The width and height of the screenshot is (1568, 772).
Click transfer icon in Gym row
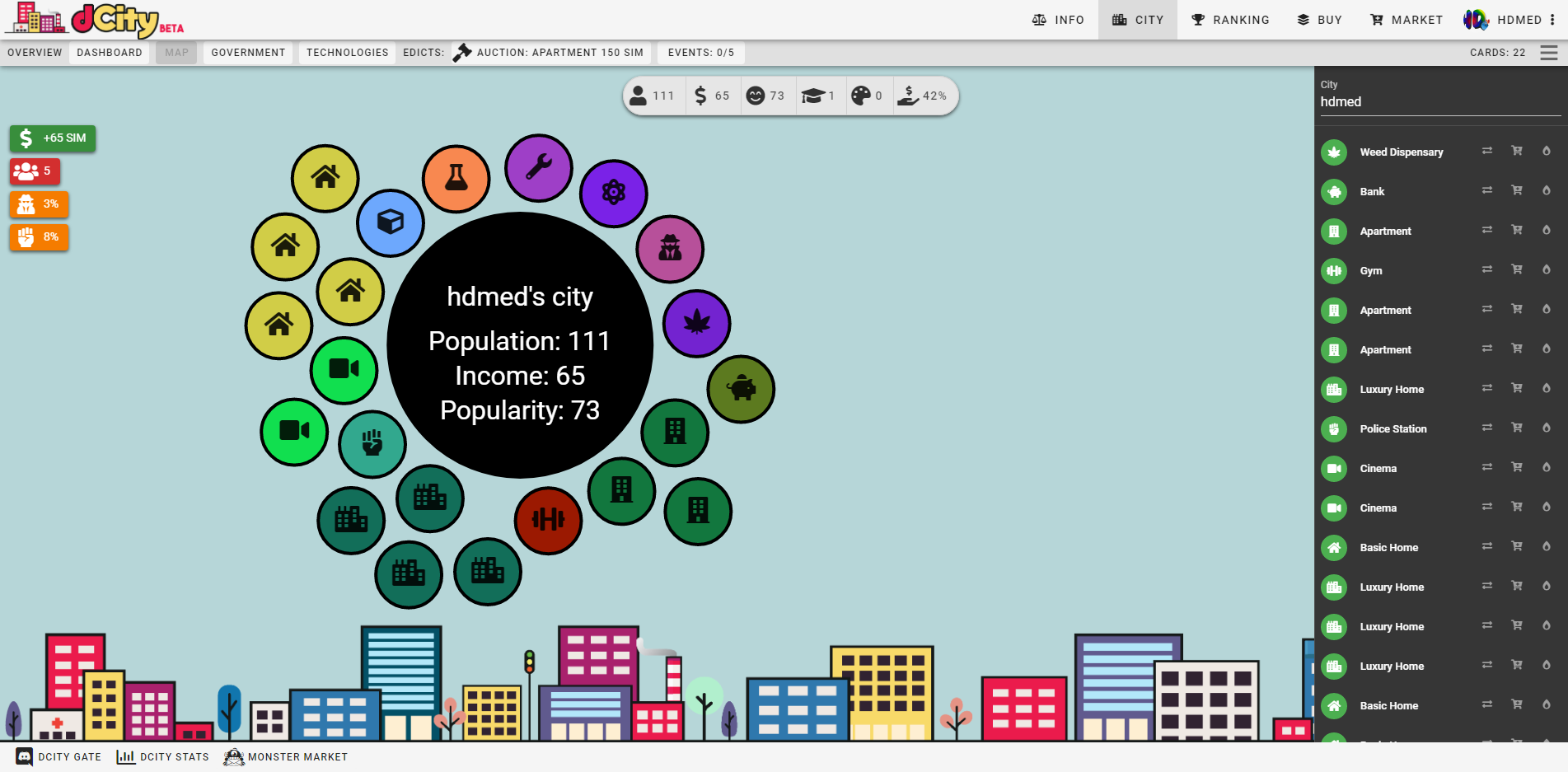[x=1487, y=269]
